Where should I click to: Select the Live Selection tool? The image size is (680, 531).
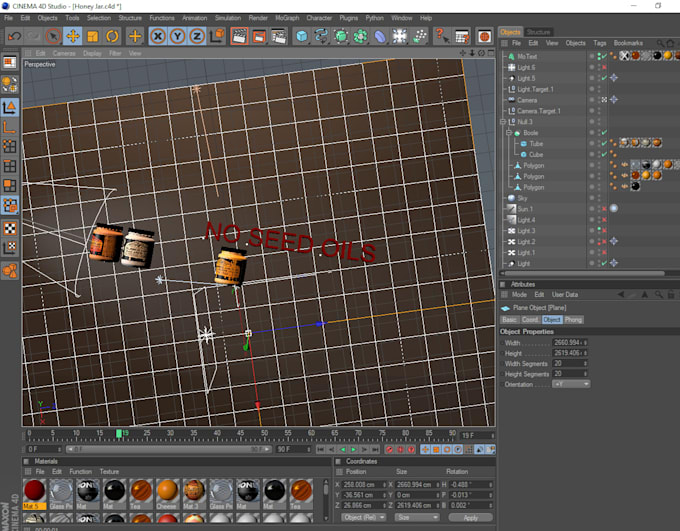point(53,36)
